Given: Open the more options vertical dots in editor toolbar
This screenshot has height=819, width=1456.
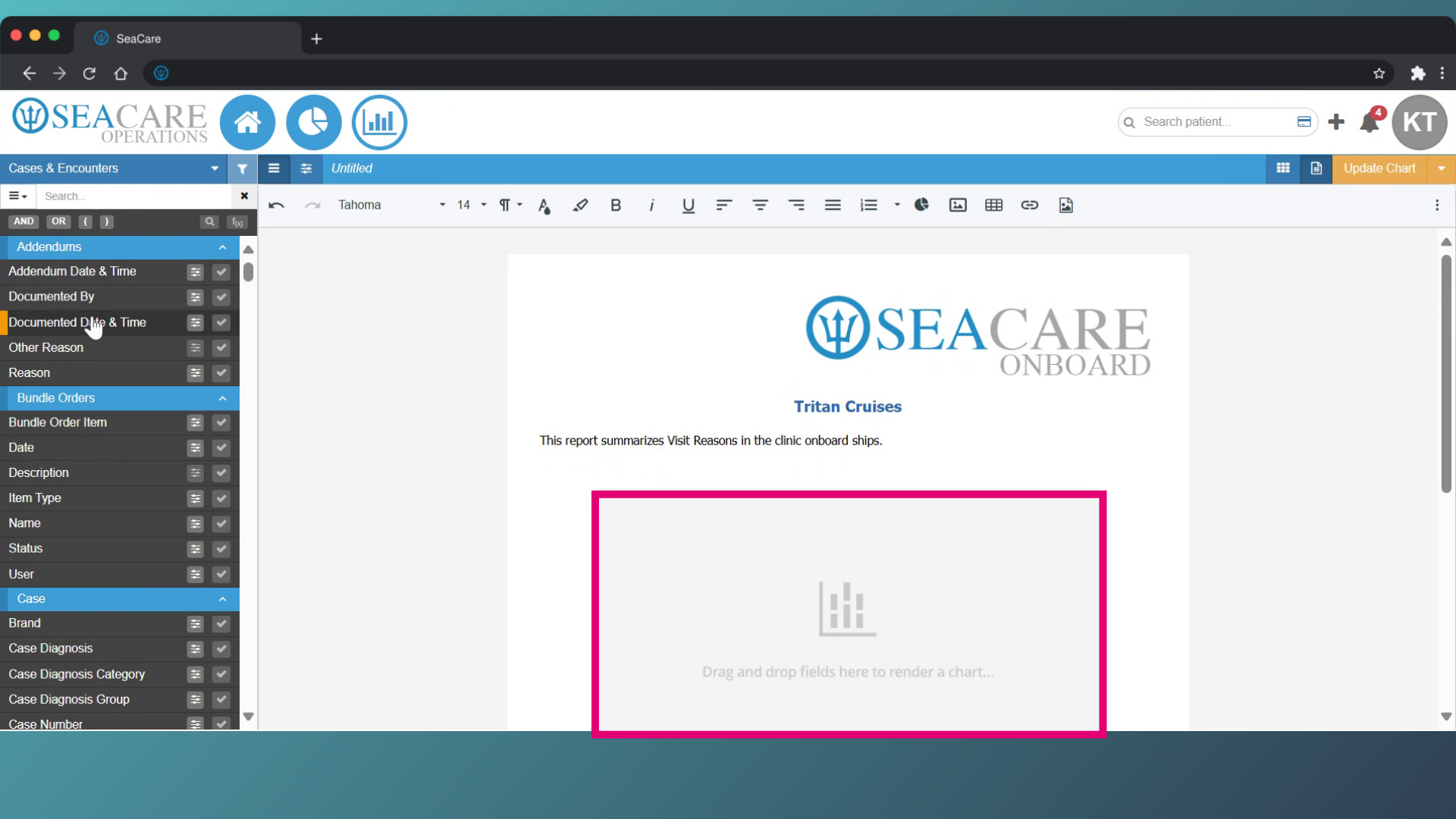Looking at the screenshot, I should tap(1437, 205).
